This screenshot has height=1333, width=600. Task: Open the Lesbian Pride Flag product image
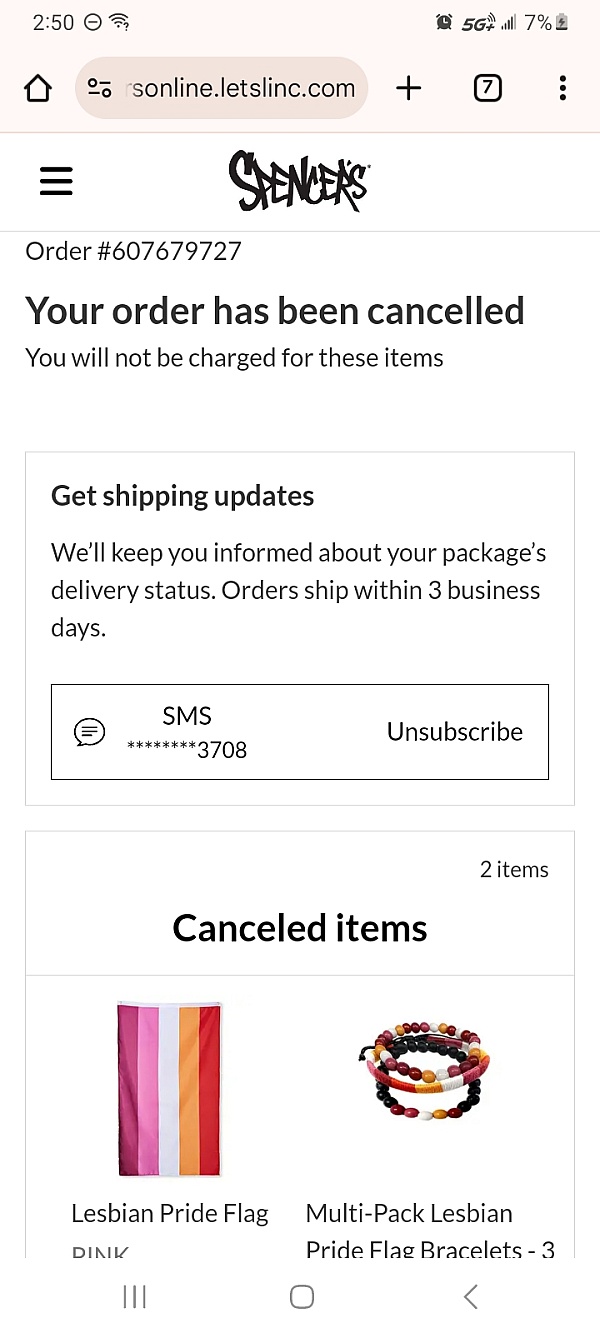(169, 1088)
